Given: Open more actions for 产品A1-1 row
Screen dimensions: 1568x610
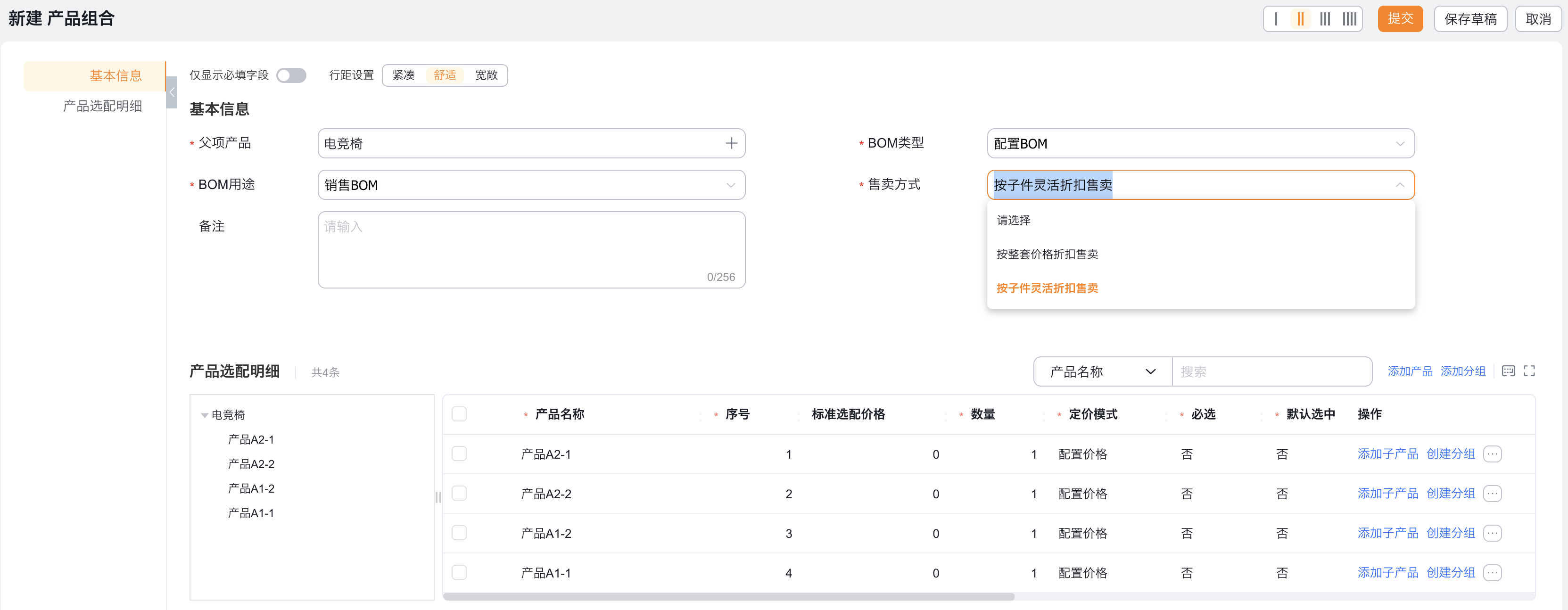Looking at the screenshot, I should pos(1493,572).
